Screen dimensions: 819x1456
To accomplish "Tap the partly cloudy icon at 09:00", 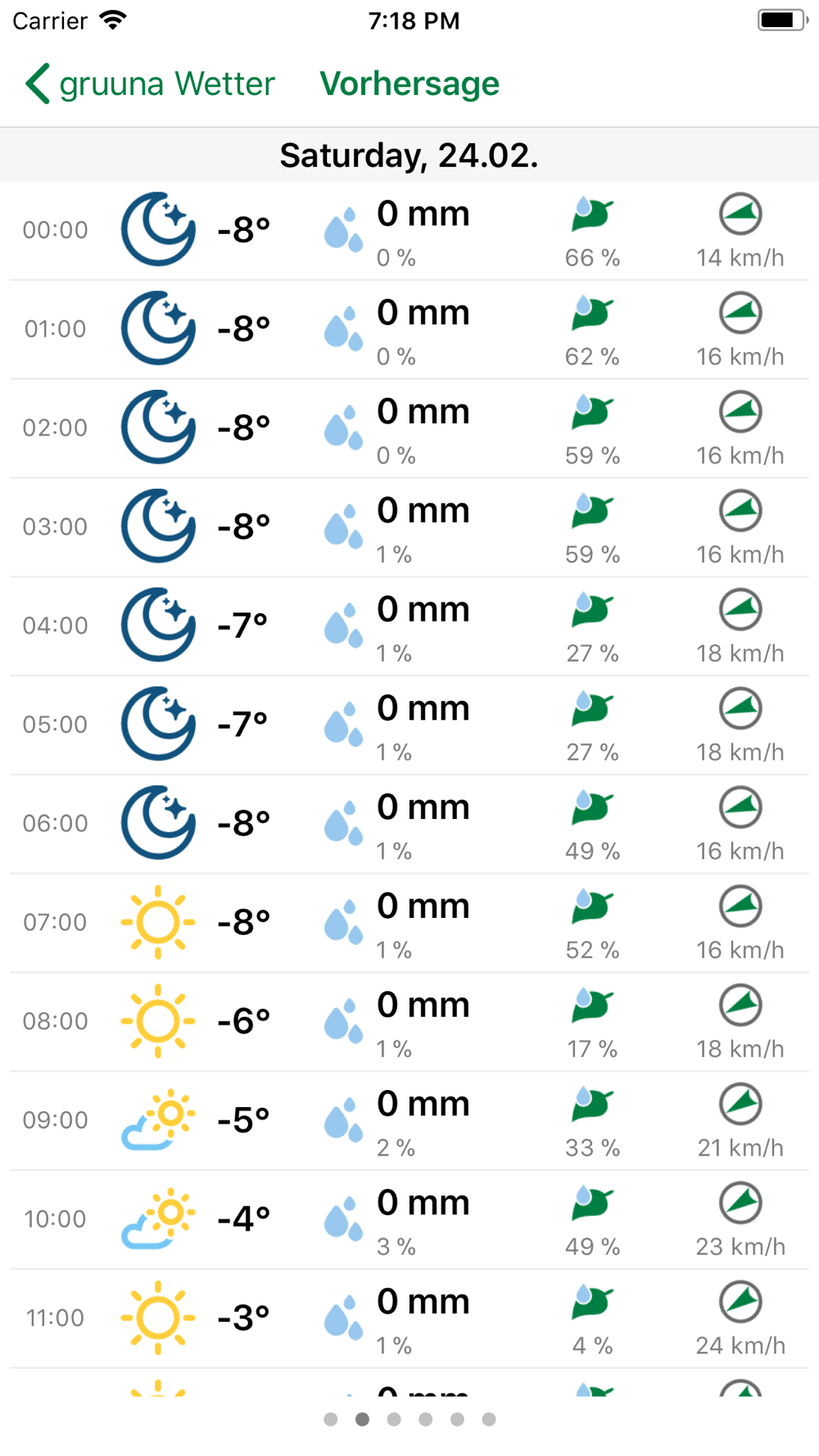I will coord(158,1119).
